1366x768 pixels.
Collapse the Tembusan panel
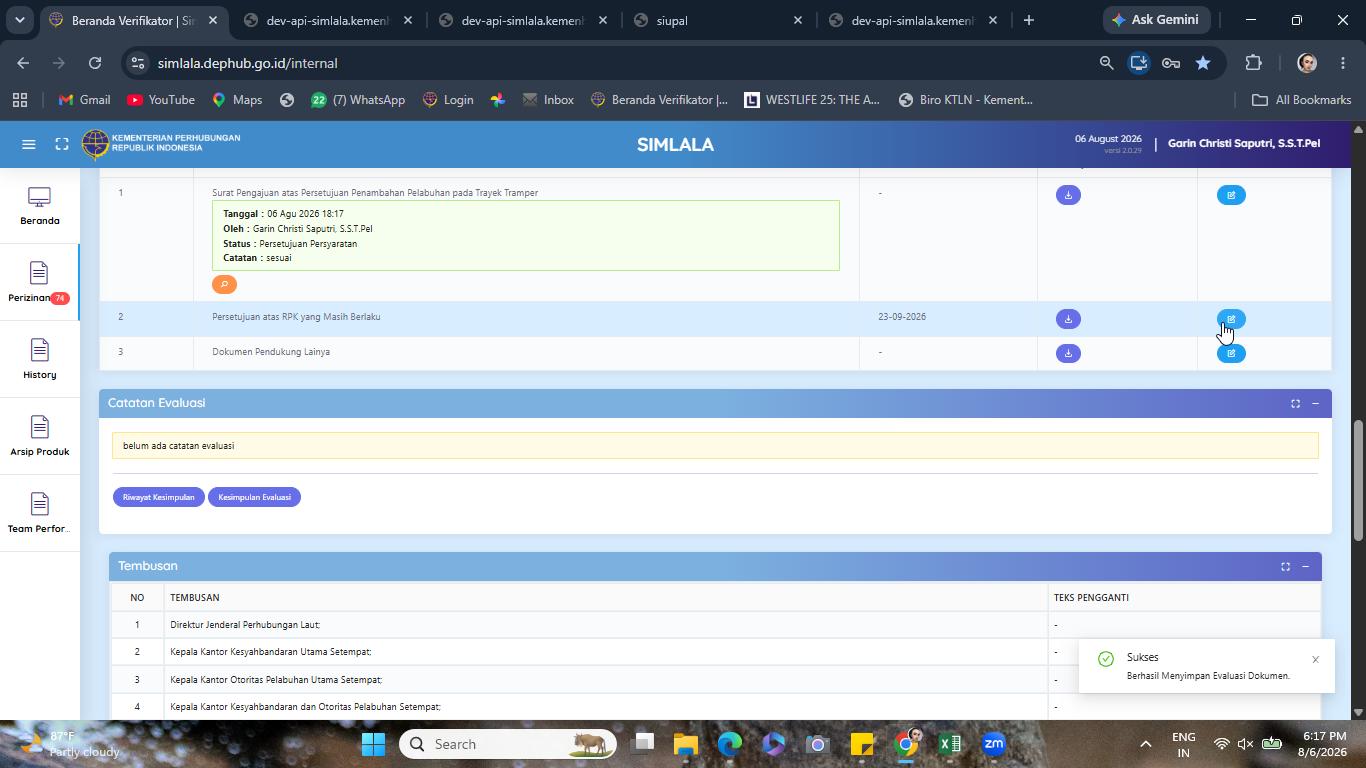pos(1305,567)
